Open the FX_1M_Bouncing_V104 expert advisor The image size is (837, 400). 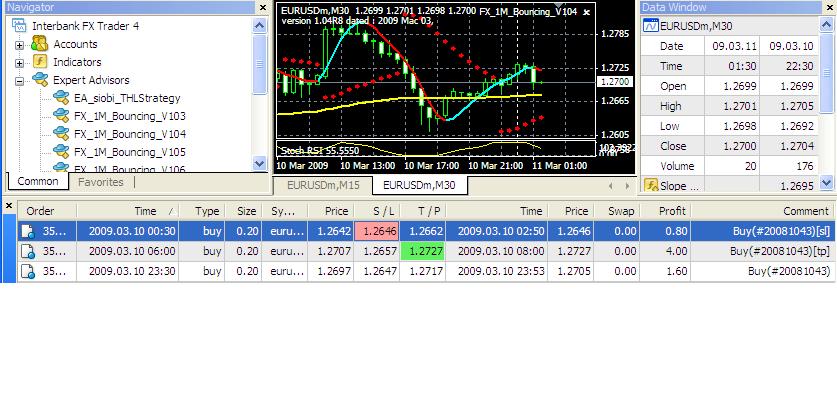[x=130, y=134]
